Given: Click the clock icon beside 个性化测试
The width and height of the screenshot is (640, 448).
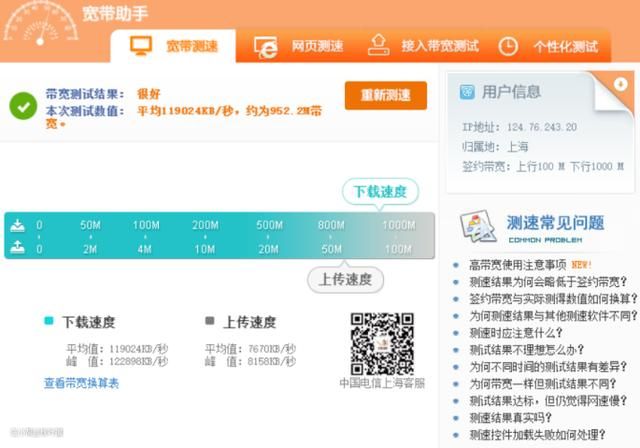Looking at the screenshot, I should (x=508, y=46).
